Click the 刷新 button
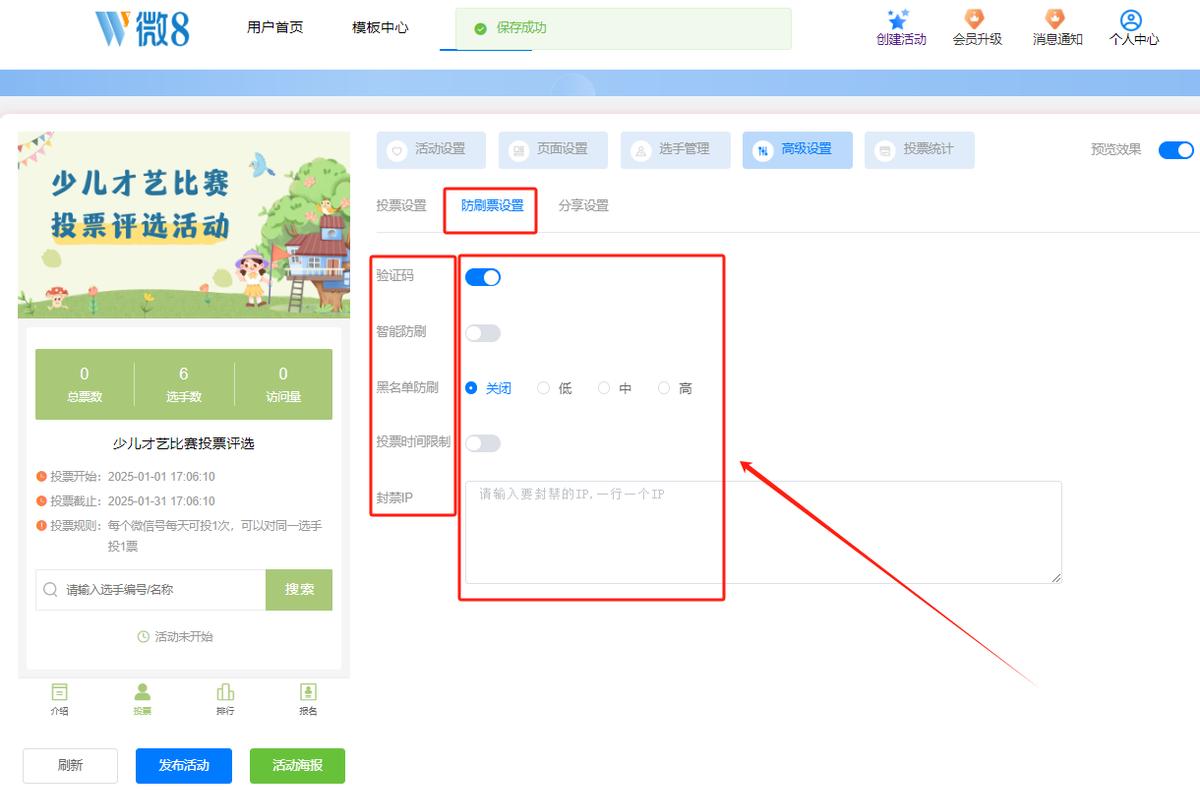This screenshot has width=1200, height=811. 70,766
